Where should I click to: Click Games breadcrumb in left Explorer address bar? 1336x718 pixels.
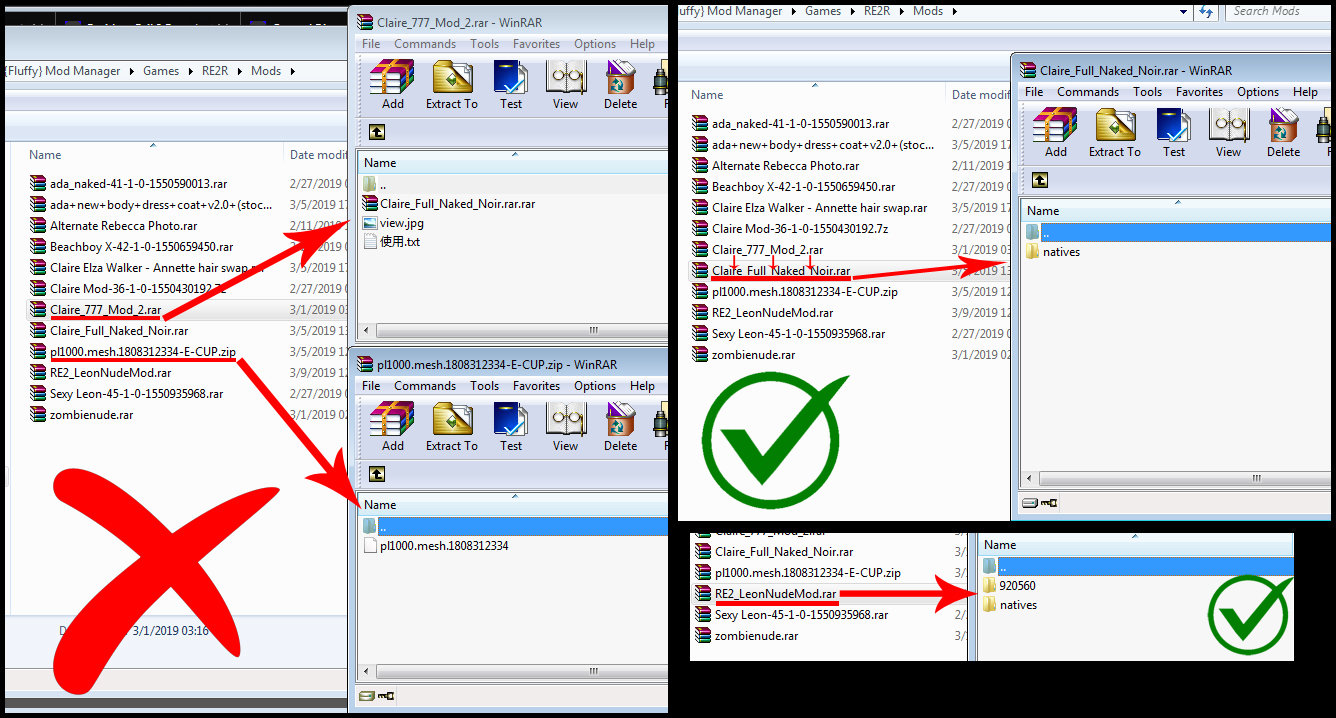tap(160, 71)
